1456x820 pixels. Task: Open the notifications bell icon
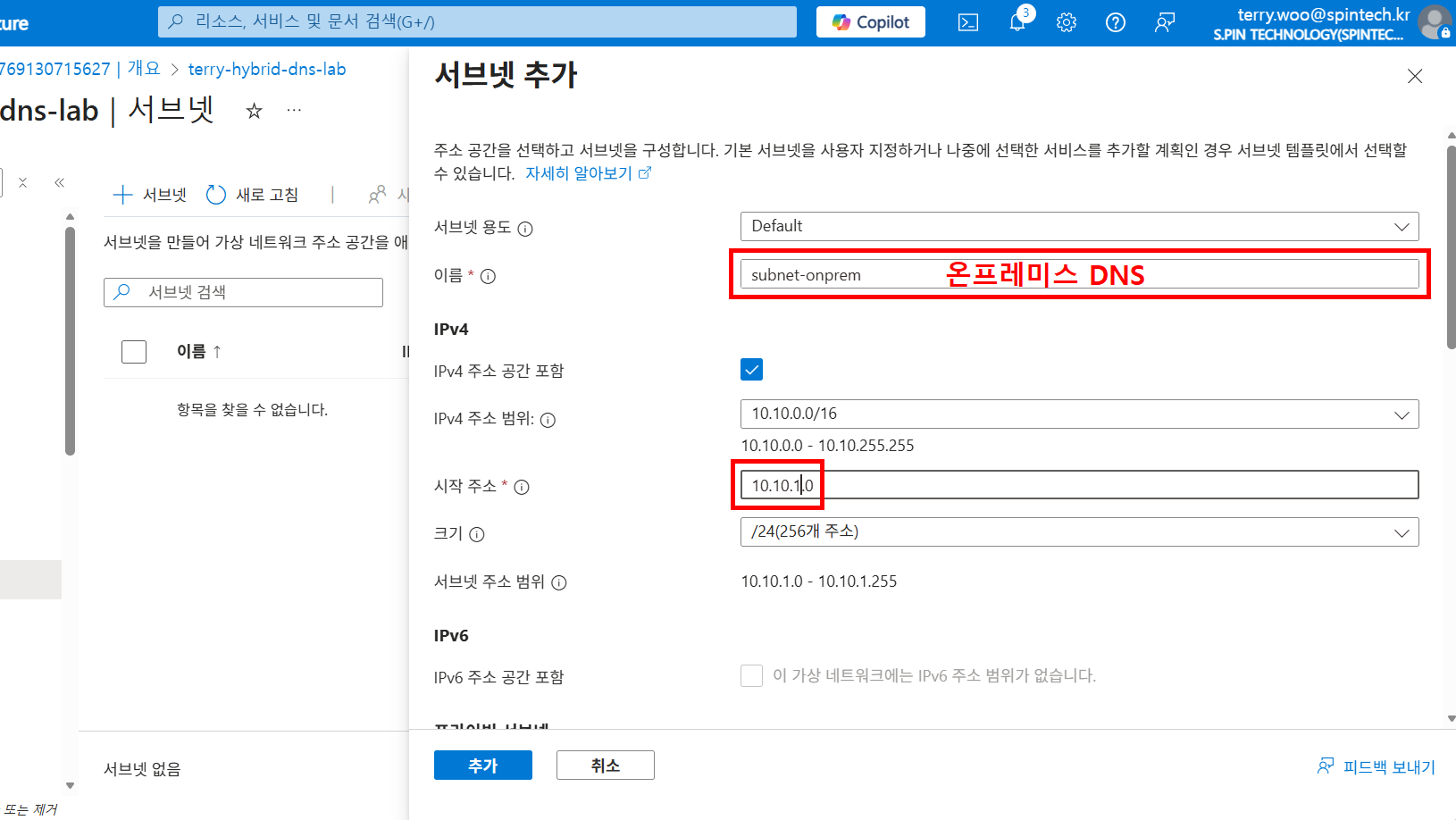1017,23
